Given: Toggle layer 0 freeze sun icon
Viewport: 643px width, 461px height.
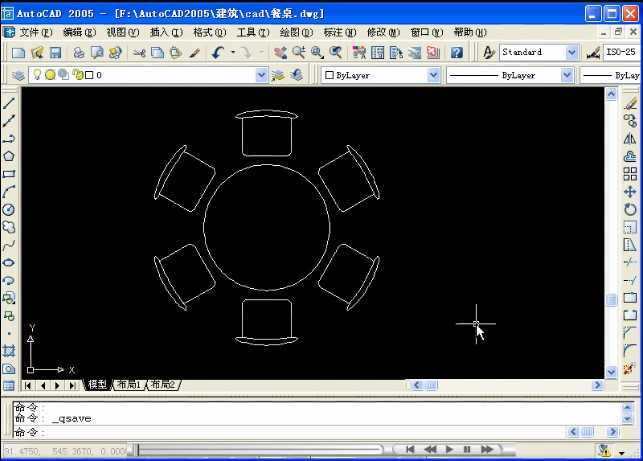Looking at the screenshot, I should pyautogui.click(x=50, y=75).
